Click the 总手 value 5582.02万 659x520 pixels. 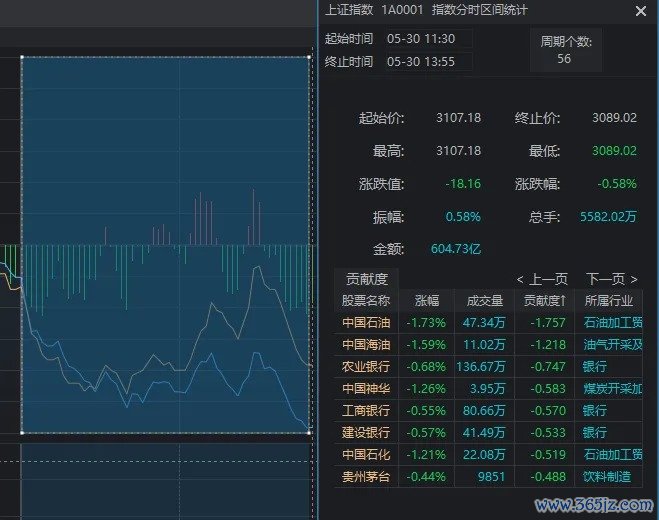click(x=608, y=217)
